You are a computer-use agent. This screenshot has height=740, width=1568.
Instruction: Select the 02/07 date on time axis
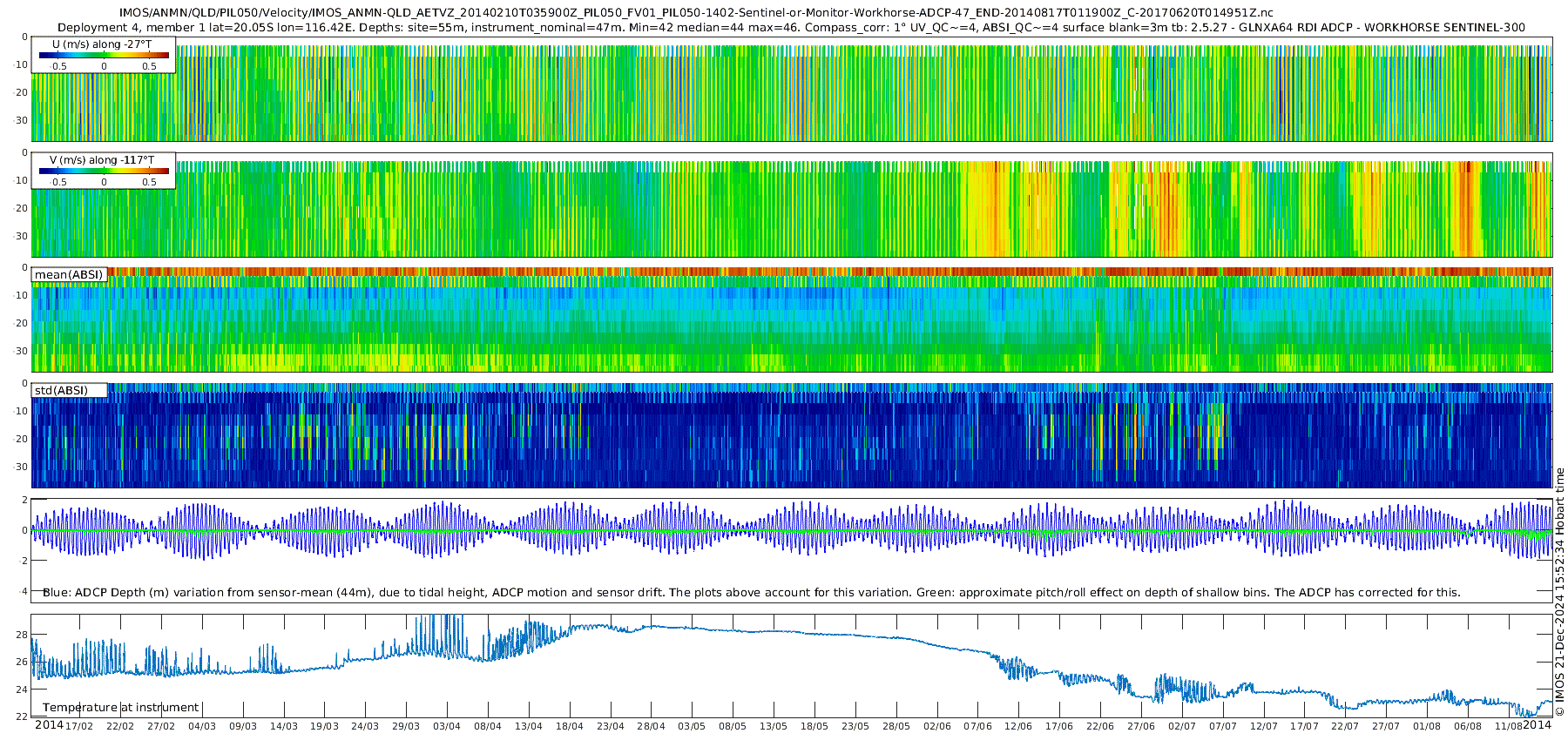(1182, 726)
